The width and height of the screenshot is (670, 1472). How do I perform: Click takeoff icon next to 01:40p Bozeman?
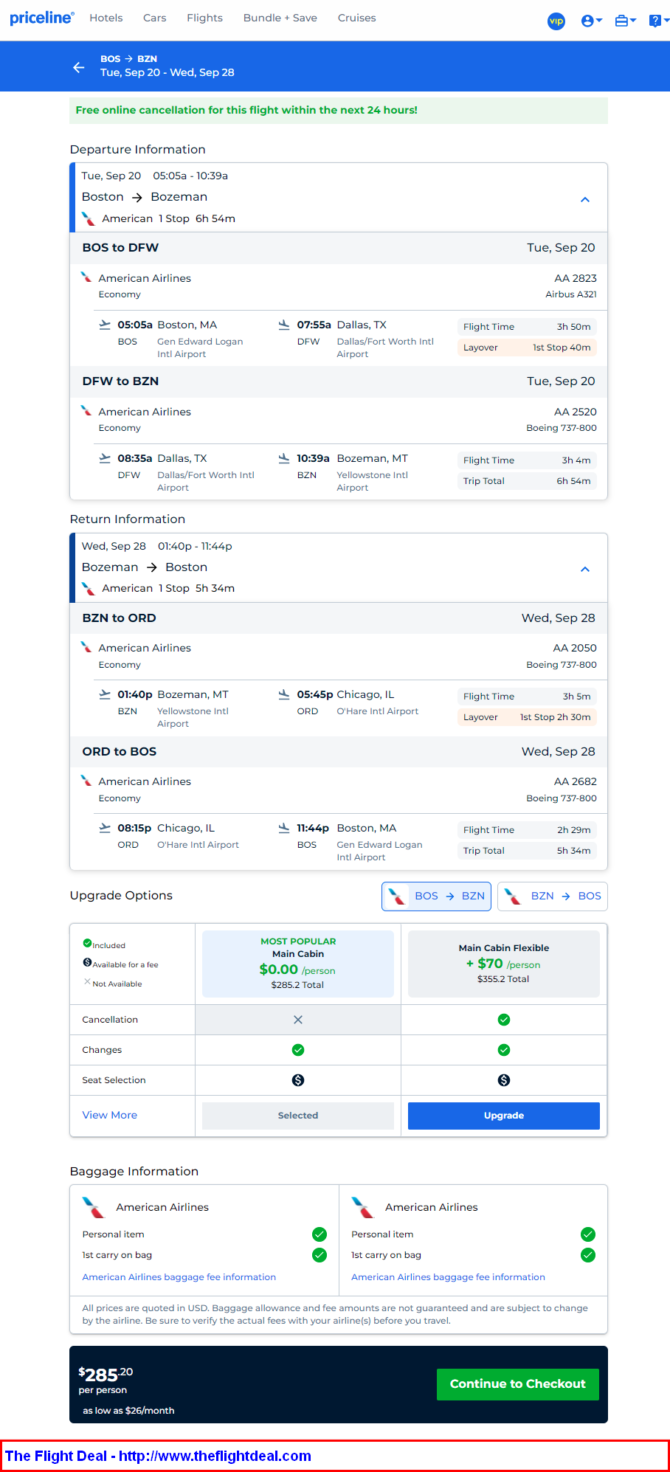(x=105, y=694)
